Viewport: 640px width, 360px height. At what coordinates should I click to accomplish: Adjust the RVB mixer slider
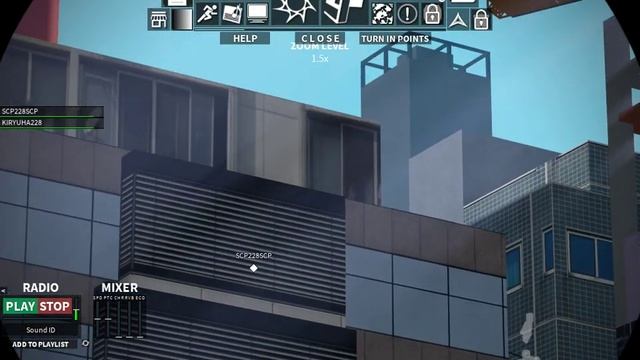pyautogui.click(x=129, y=319)
